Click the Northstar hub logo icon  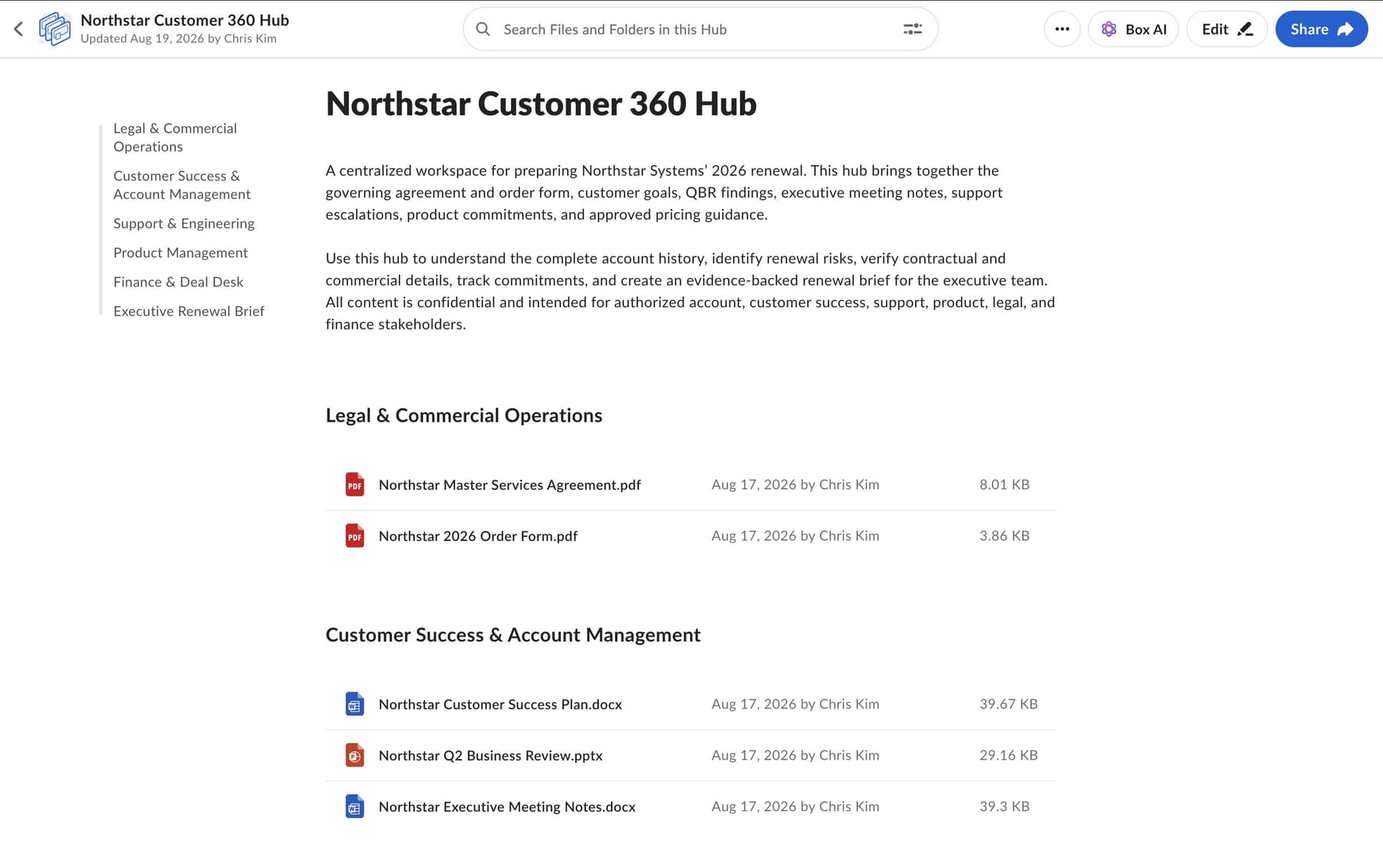55,29
